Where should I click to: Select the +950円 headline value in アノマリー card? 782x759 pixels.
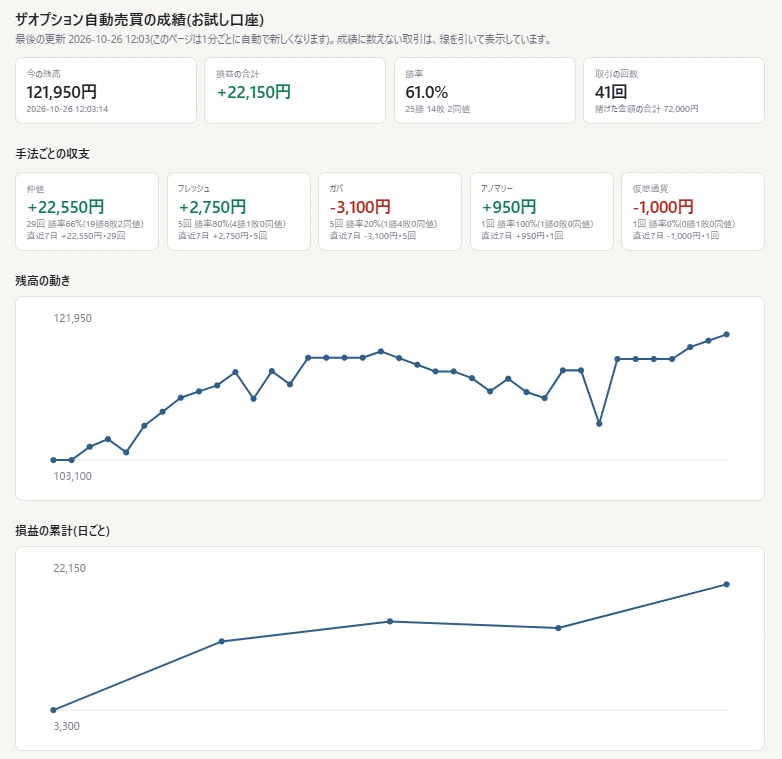click(509, 206)
